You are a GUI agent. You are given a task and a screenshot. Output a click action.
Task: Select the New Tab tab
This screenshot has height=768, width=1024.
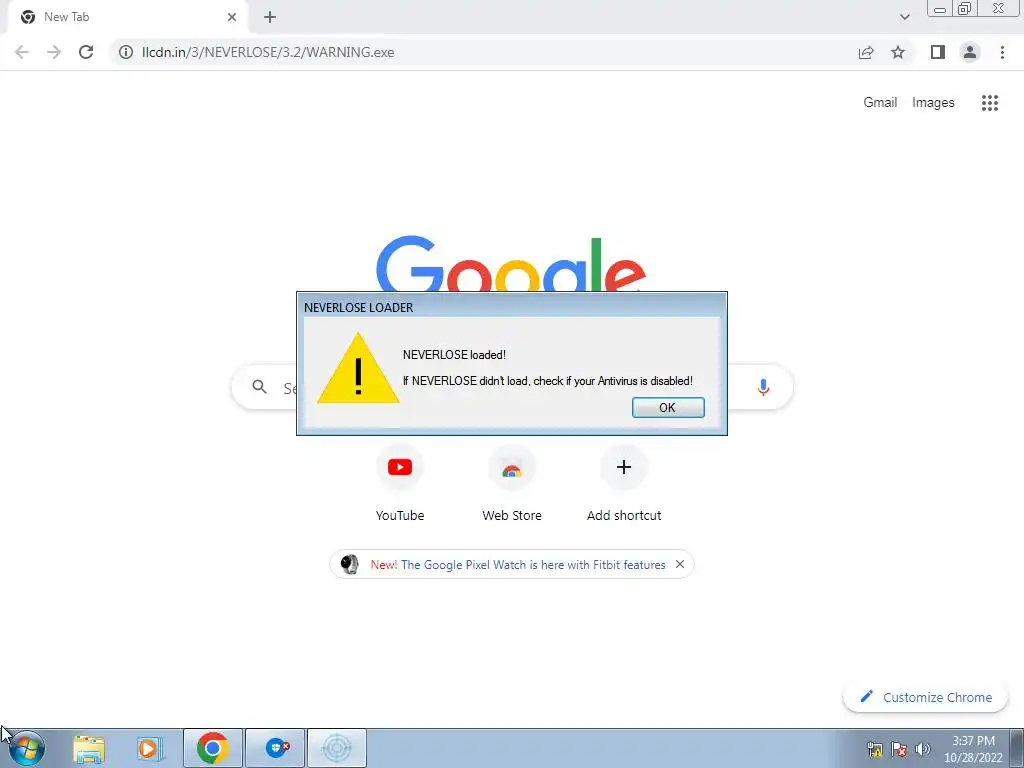tap(128, 17)
